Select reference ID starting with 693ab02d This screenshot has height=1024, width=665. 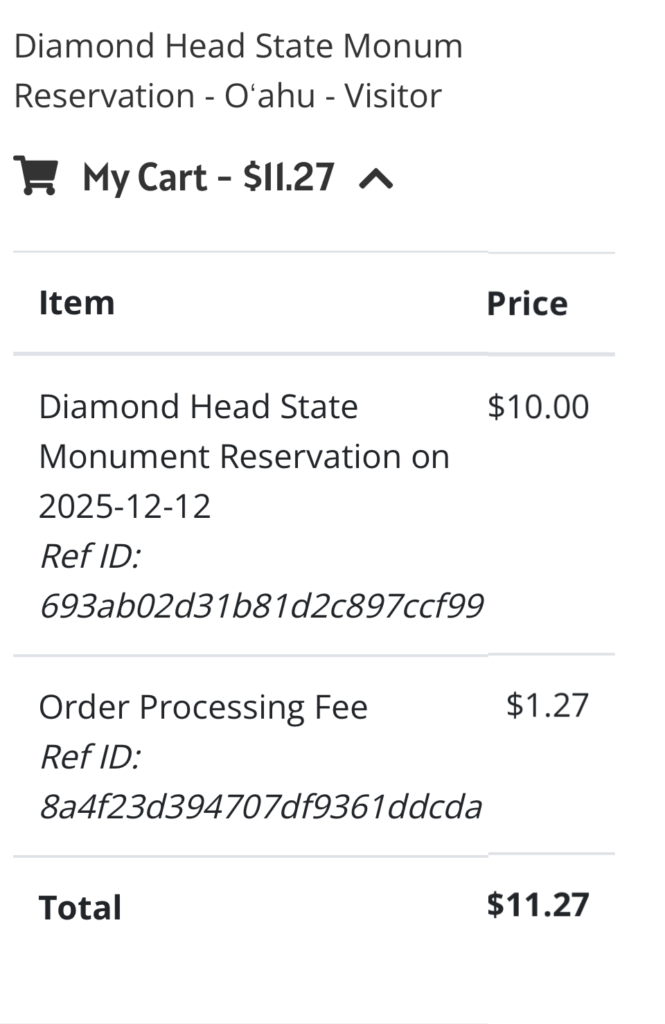coord(261,606)
